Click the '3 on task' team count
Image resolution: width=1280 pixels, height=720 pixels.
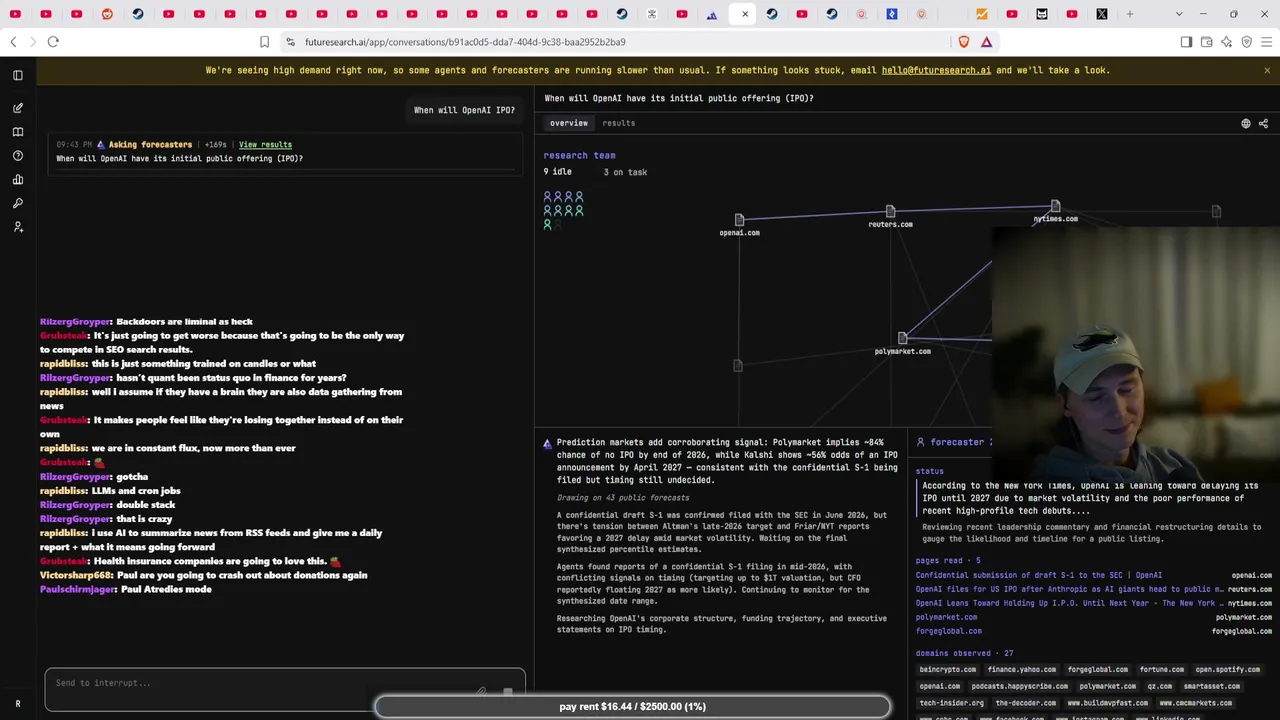[x=625, y=172]
